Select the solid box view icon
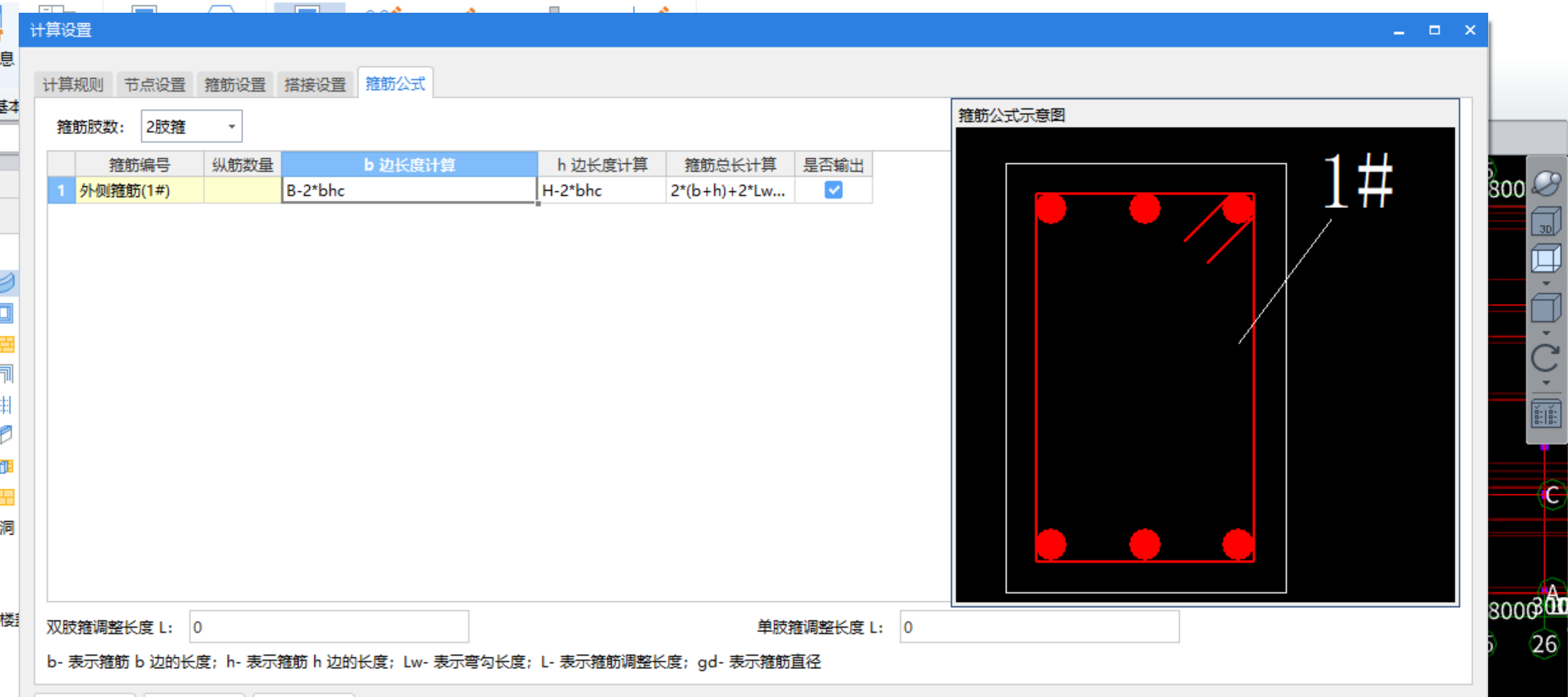 (1546, 308)
